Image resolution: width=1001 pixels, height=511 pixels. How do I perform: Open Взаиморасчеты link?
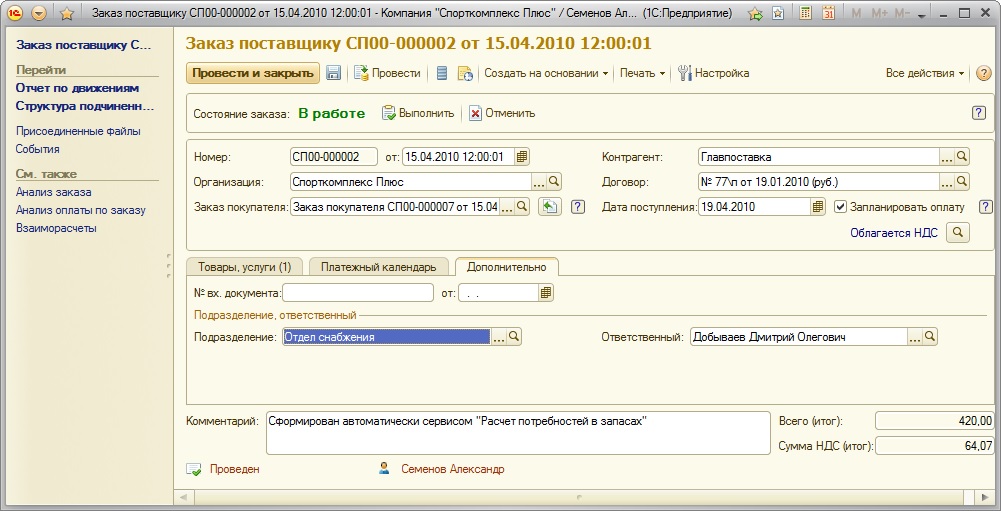tap(56, 227)
